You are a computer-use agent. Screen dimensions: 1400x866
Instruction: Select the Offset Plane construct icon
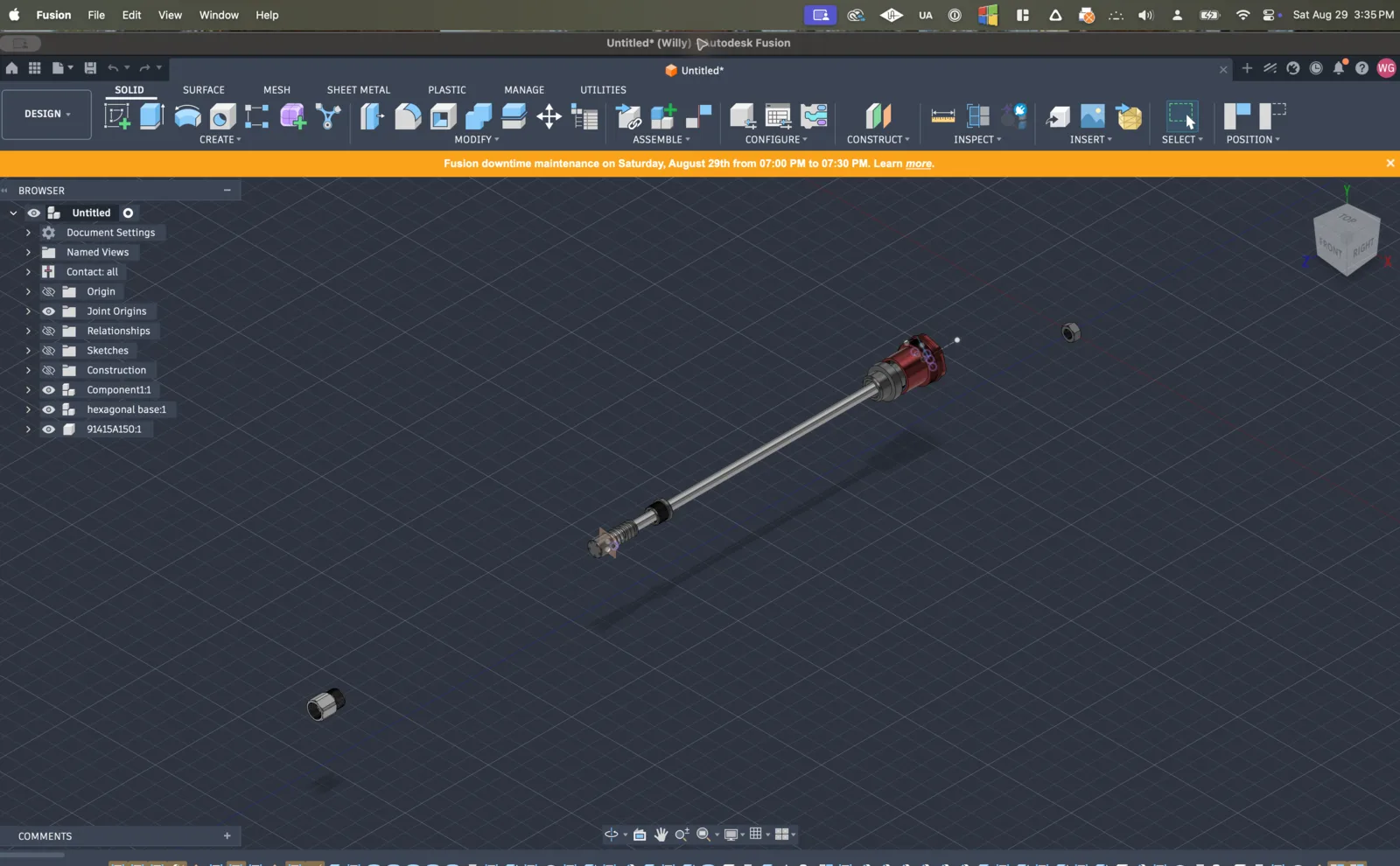coord(878,116)
